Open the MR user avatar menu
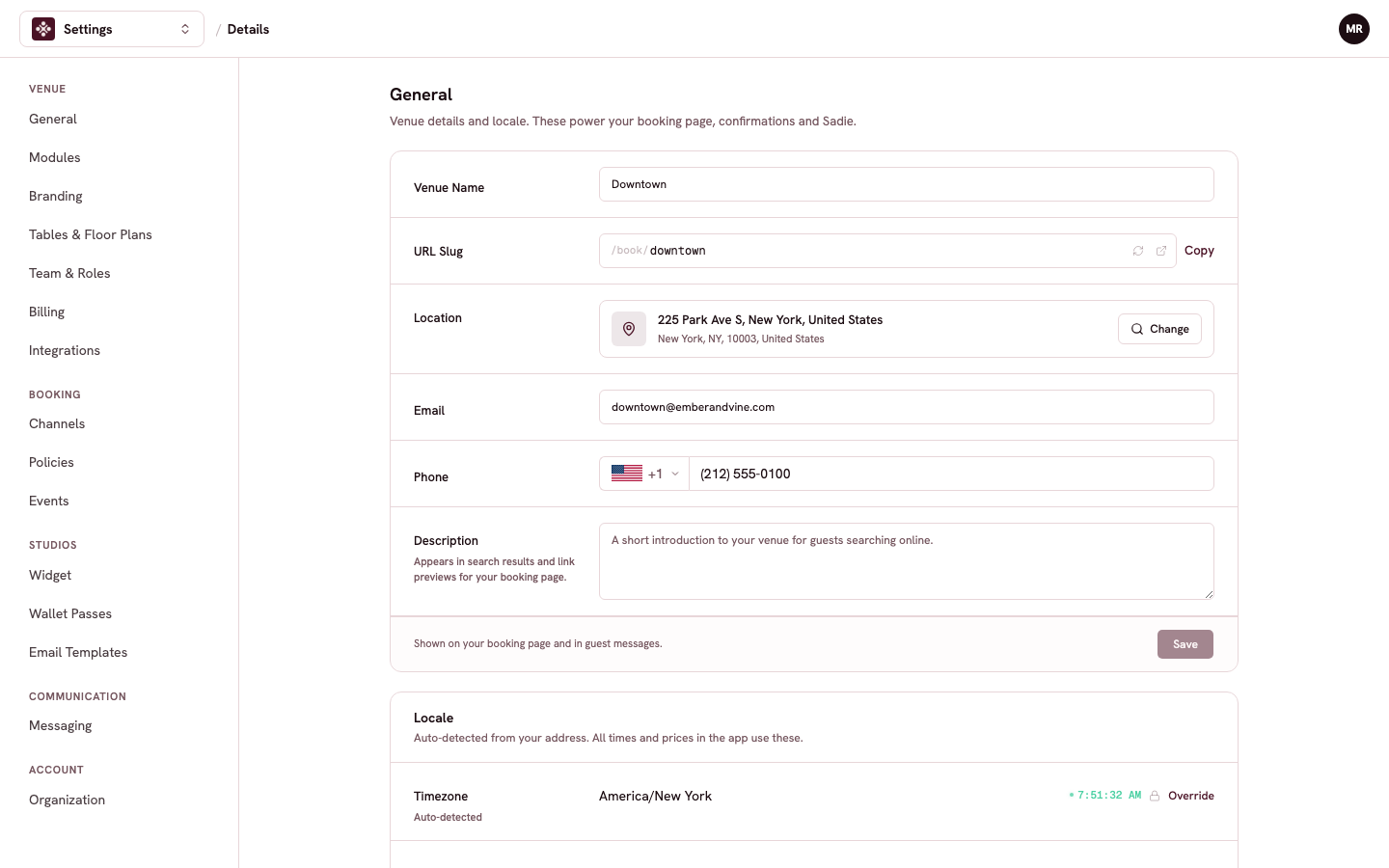 1354,29
